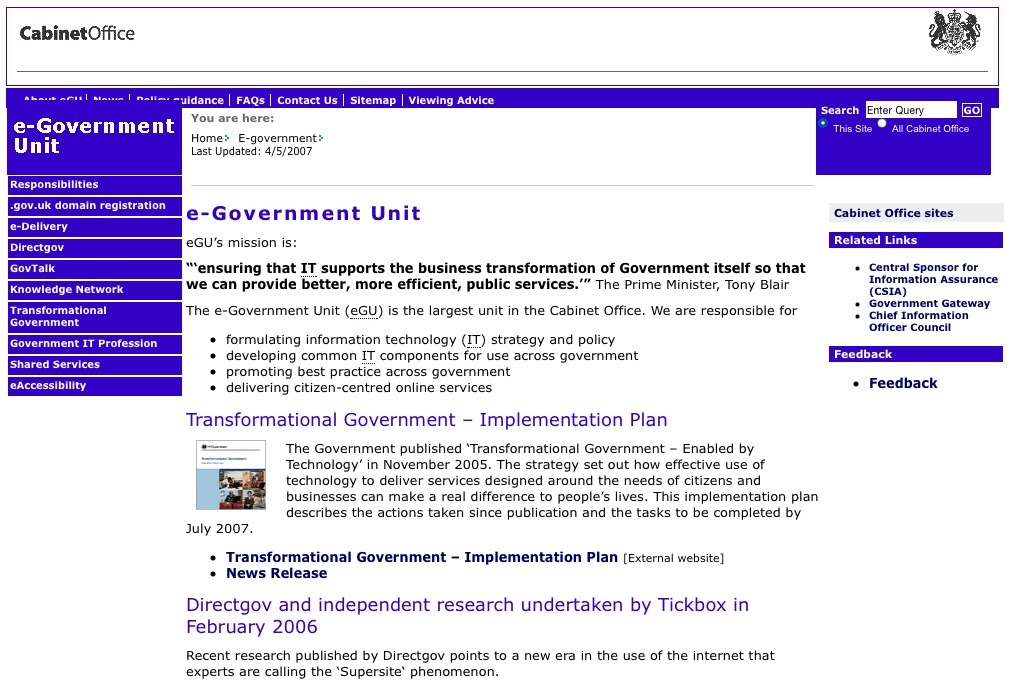This screenshot has height=684, width=1020.
Task: Open Responsibilities in the sidebar
Action: coord(94,185)
